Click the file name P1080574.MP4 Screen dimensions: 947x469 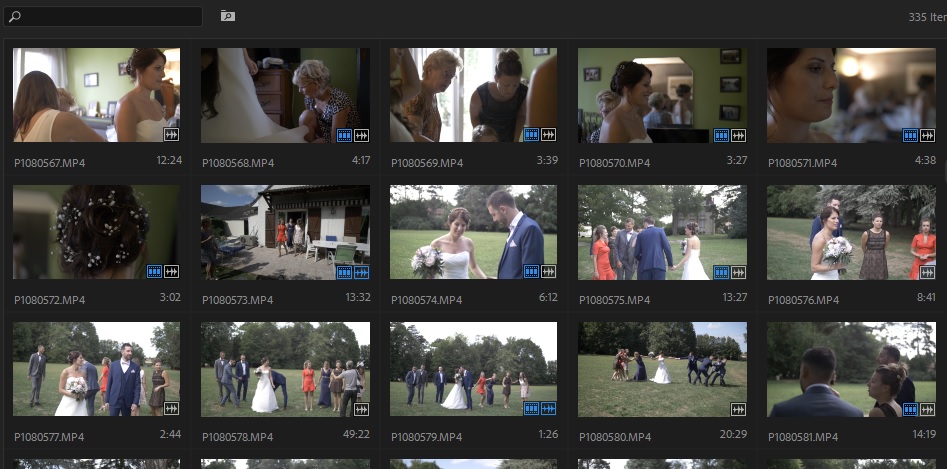pos(427,300)
